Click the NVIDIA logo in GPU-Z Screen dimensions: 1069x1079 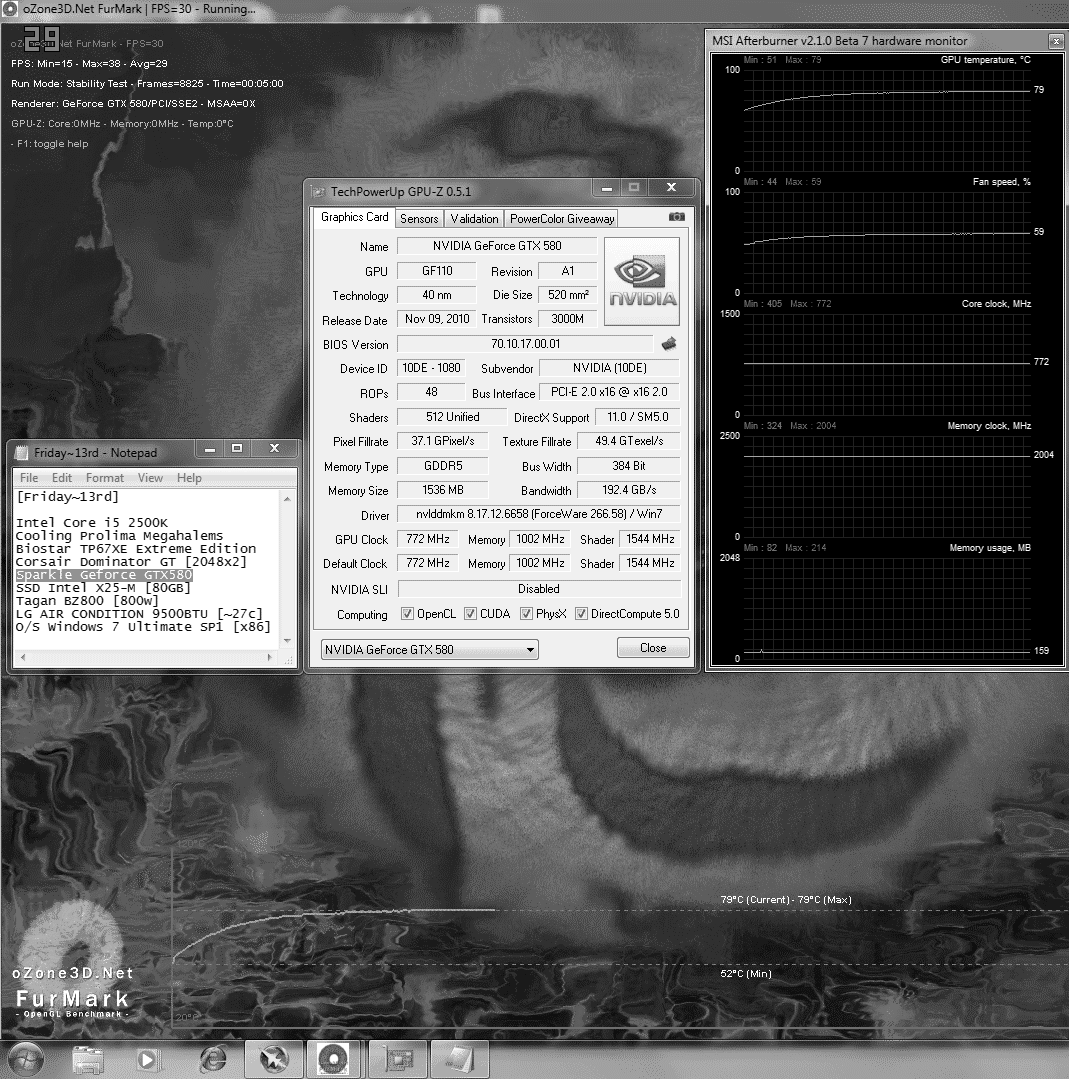pos(642,281)
